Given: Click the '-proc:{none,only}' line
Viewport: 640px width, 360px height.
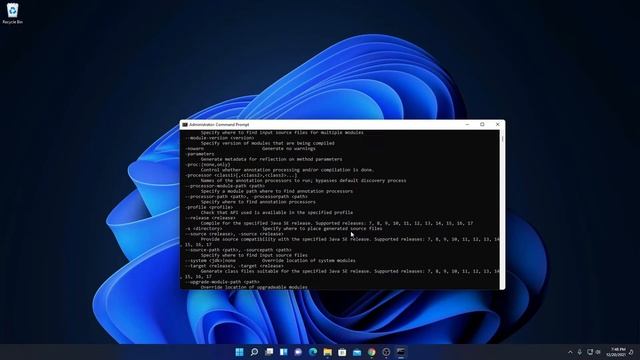Looking at the screenshot, I should pos(208,164).
